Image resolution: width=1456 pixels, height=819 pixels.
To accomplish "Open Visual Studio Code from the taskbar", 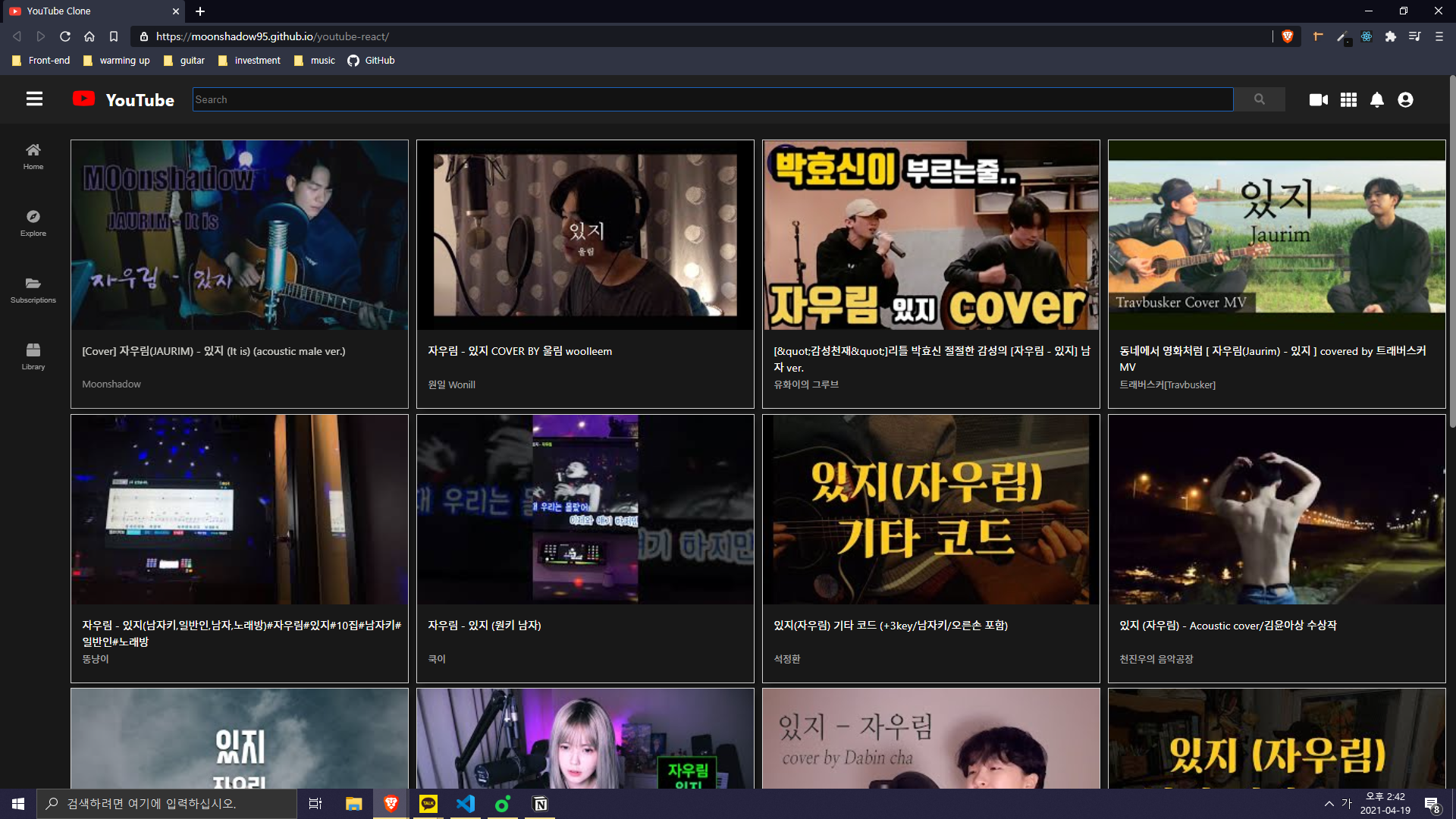I will pos(466,804).
